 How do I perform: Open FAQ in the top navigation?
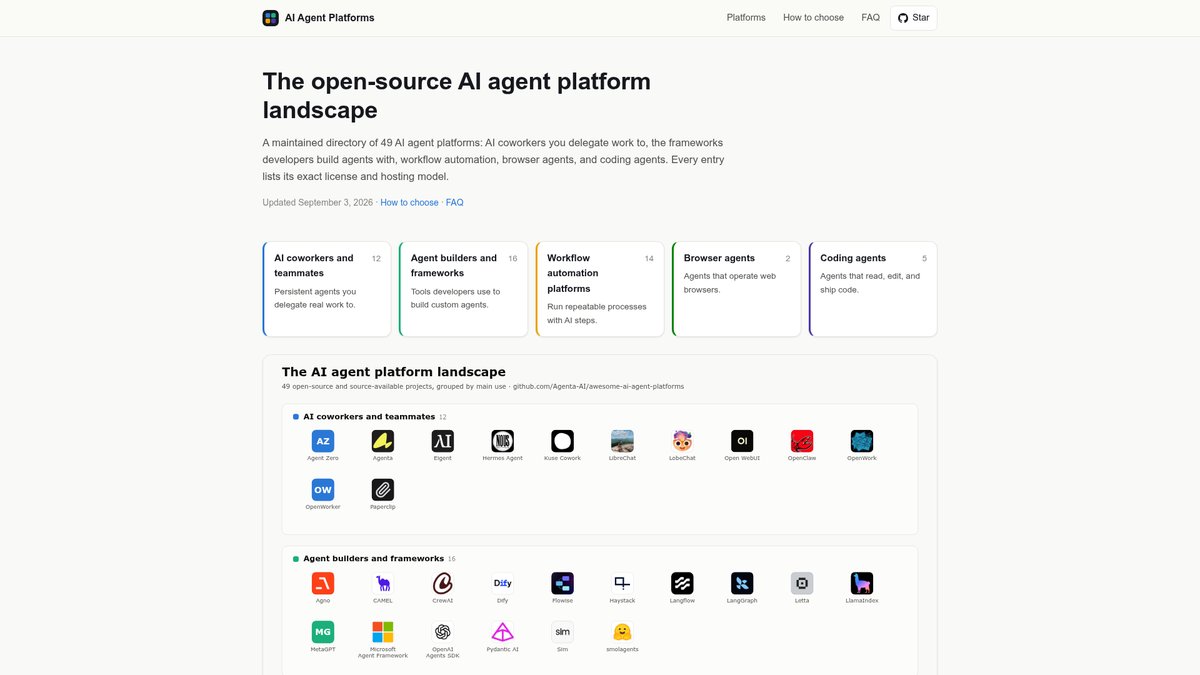870,18
